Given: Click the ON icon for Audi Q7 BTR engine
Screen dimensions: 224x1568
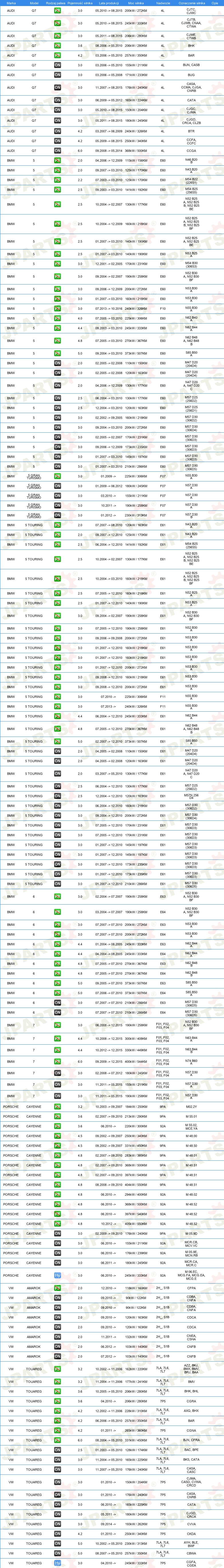Looking at the screenshot, I should [58, 131].
